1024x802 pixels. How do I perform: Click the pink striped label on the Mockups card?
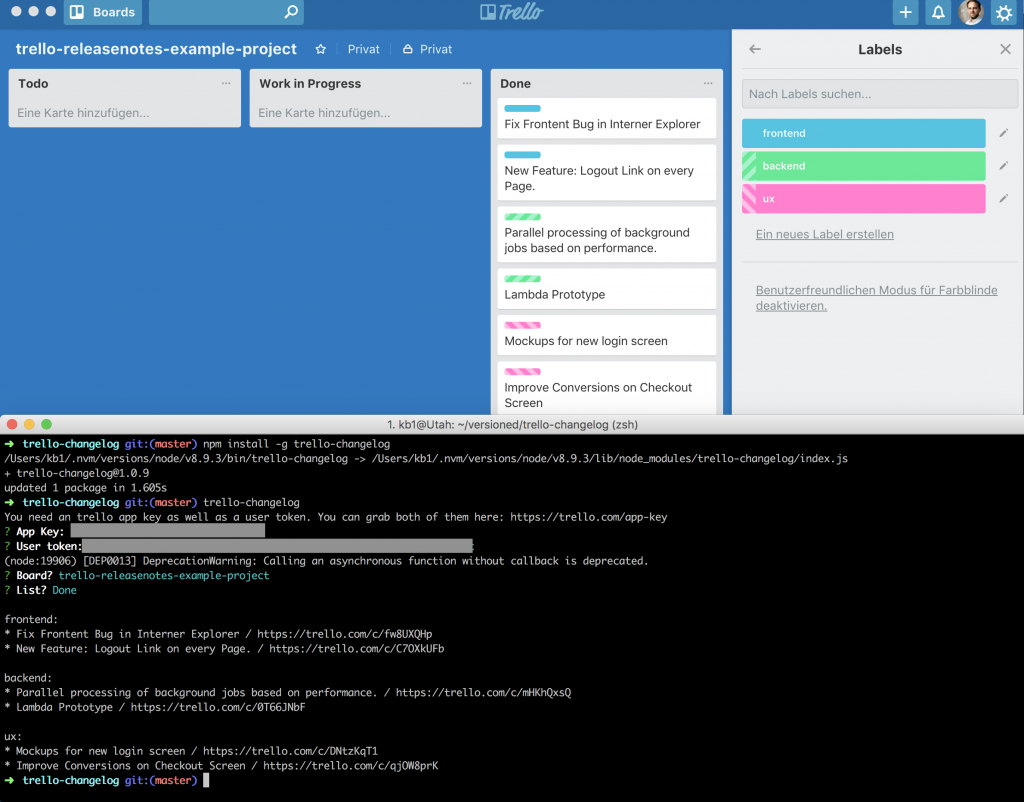[x=522, y=325]
